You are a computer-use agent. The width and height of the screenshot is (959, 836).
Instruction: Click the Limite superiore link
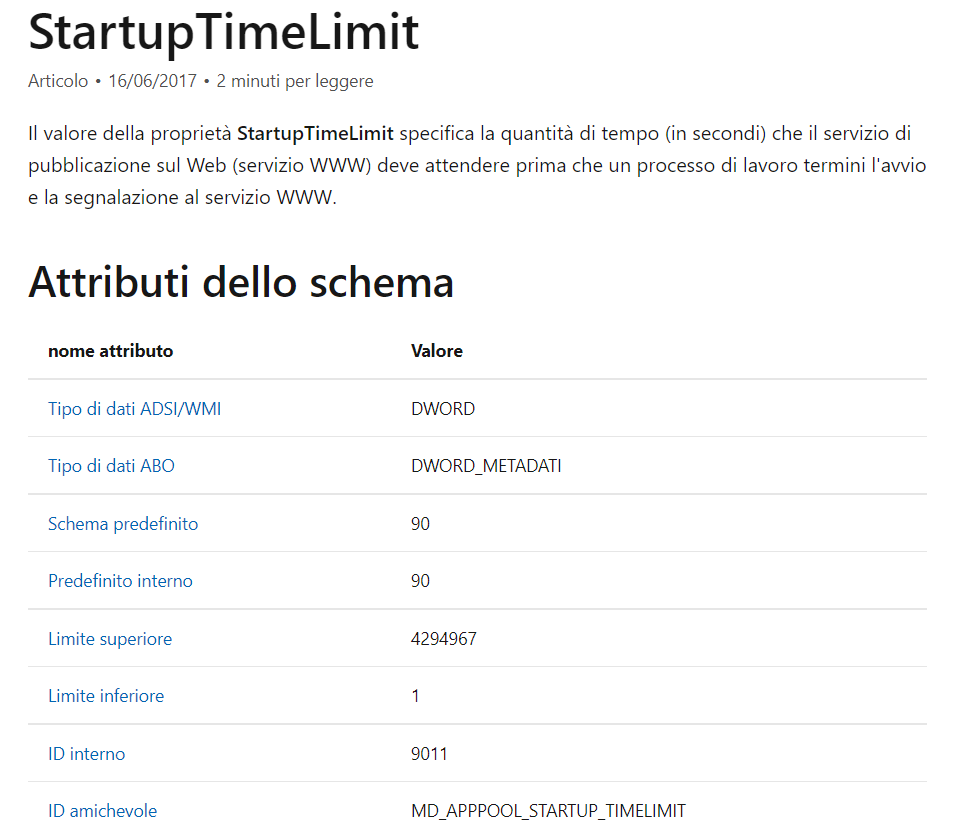[x=110, y=639]
